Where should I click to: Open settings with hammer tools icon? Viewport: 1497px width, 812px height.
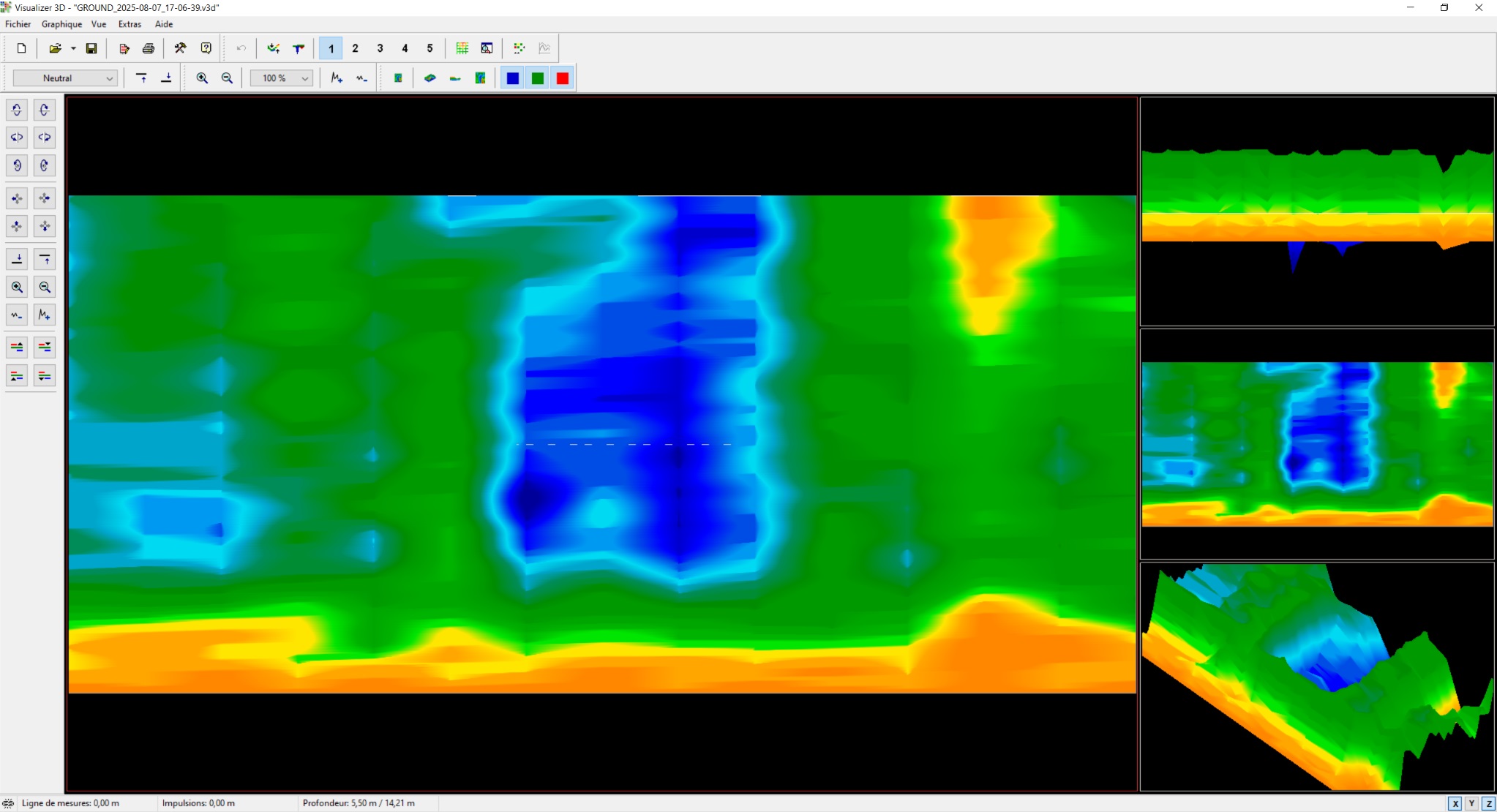180,48
